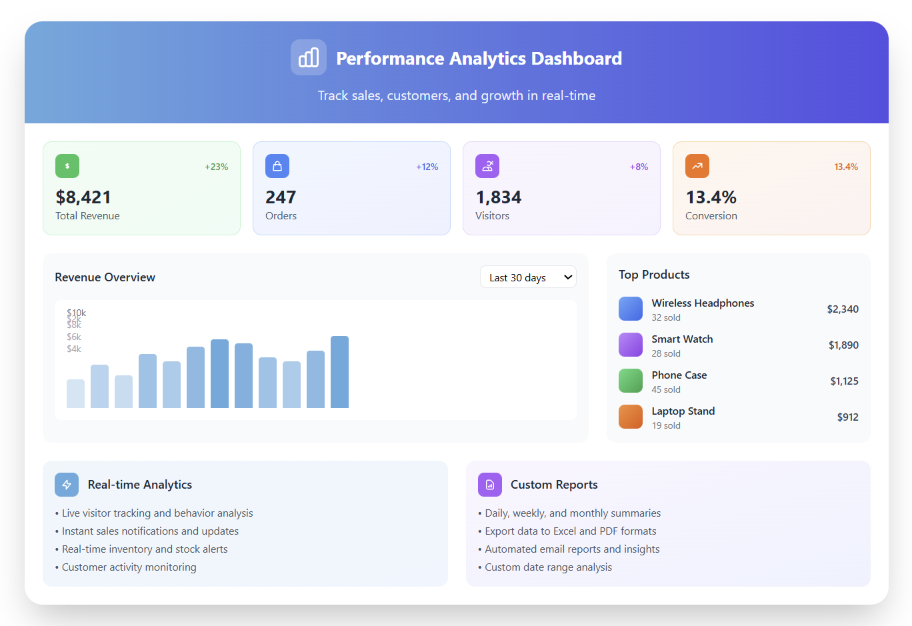Click the 1,834 Visitors figure

tap(498, 197)
